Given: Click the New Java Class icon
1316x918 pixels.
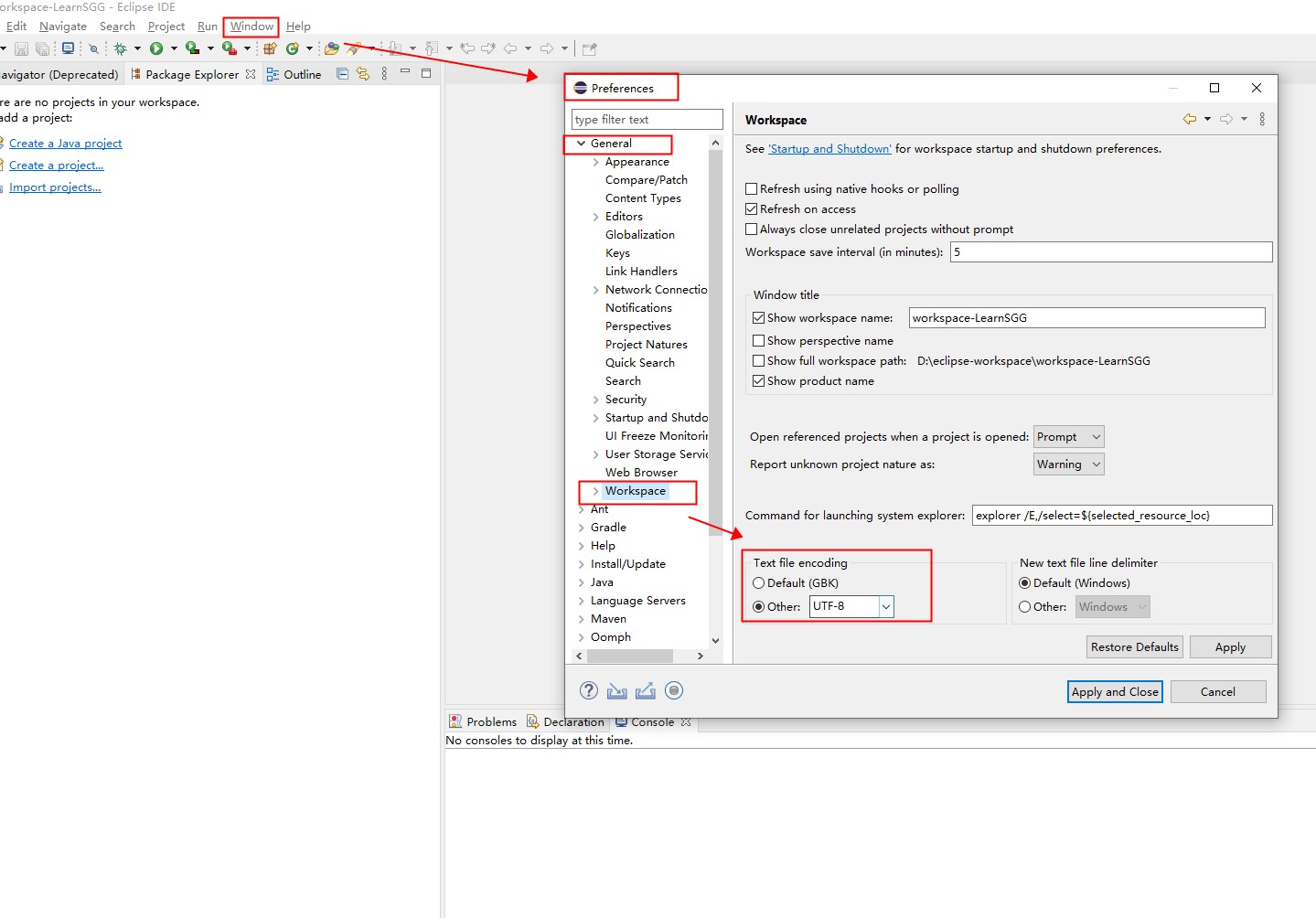Looking at the screenshot, I should [293, 48].
